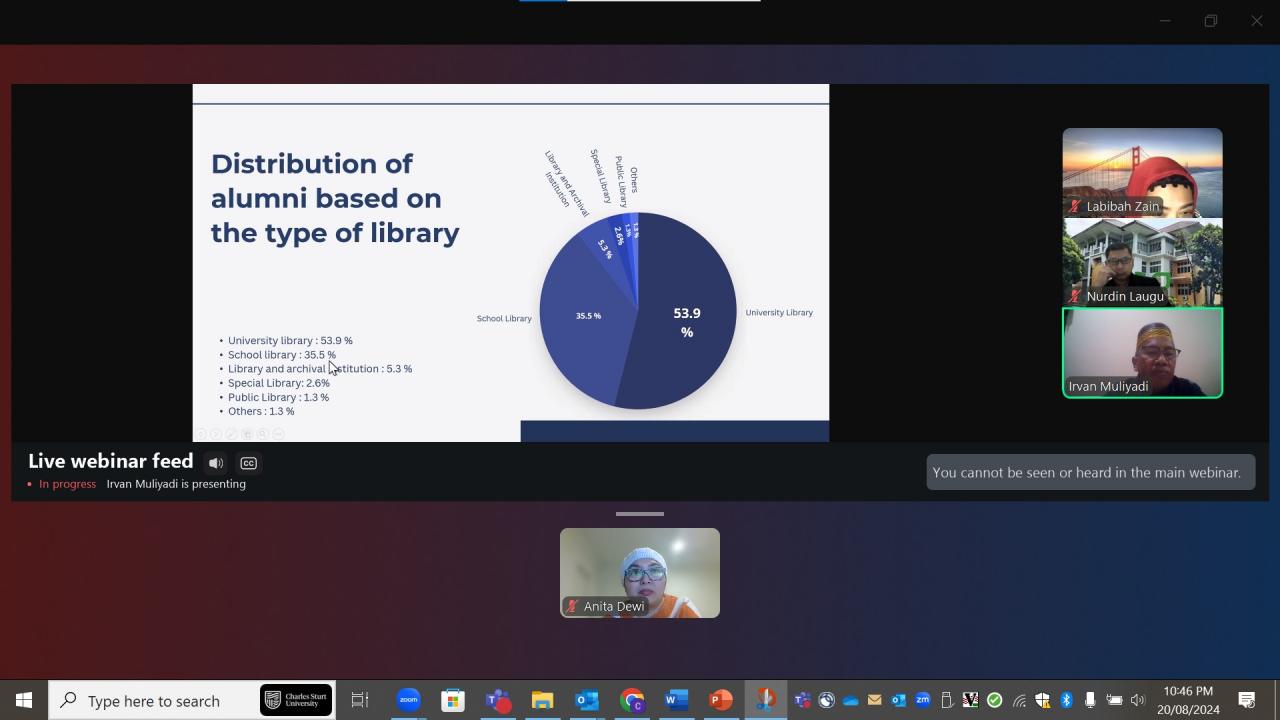Collapse the self-view using the drag handle

point(639,513)
